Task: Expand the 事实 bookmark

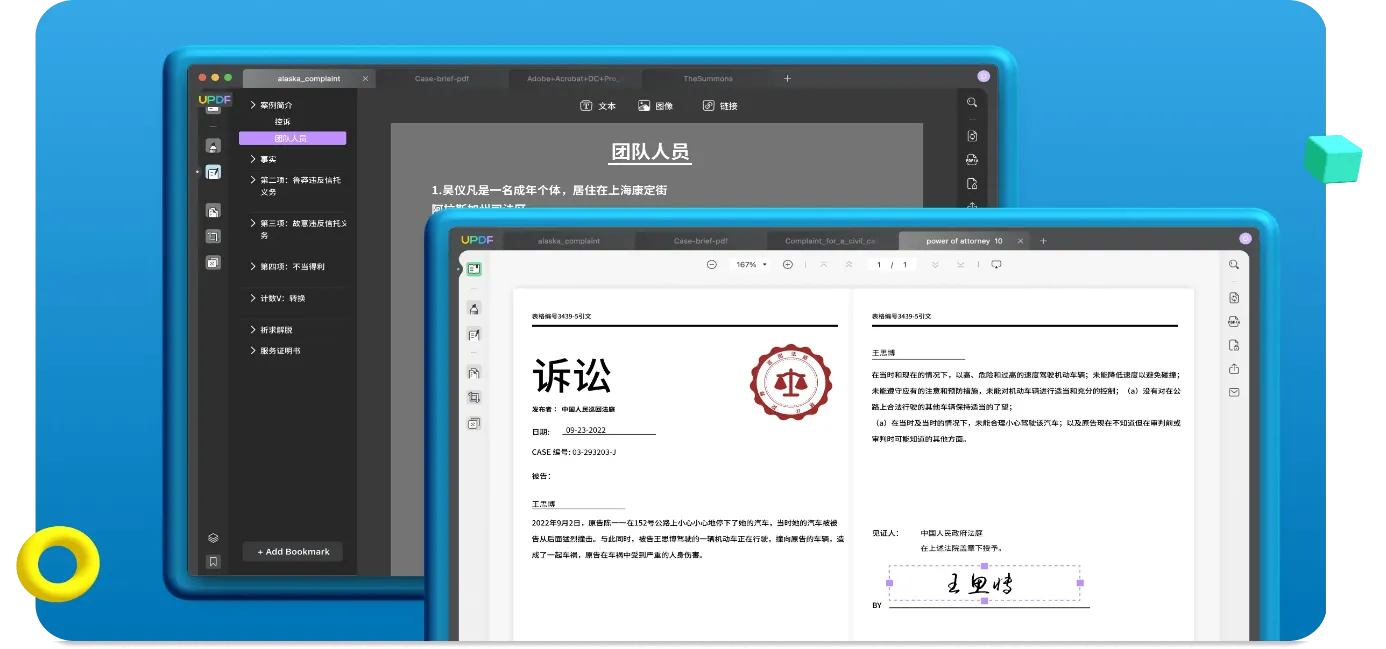Action: click(253, 159)
